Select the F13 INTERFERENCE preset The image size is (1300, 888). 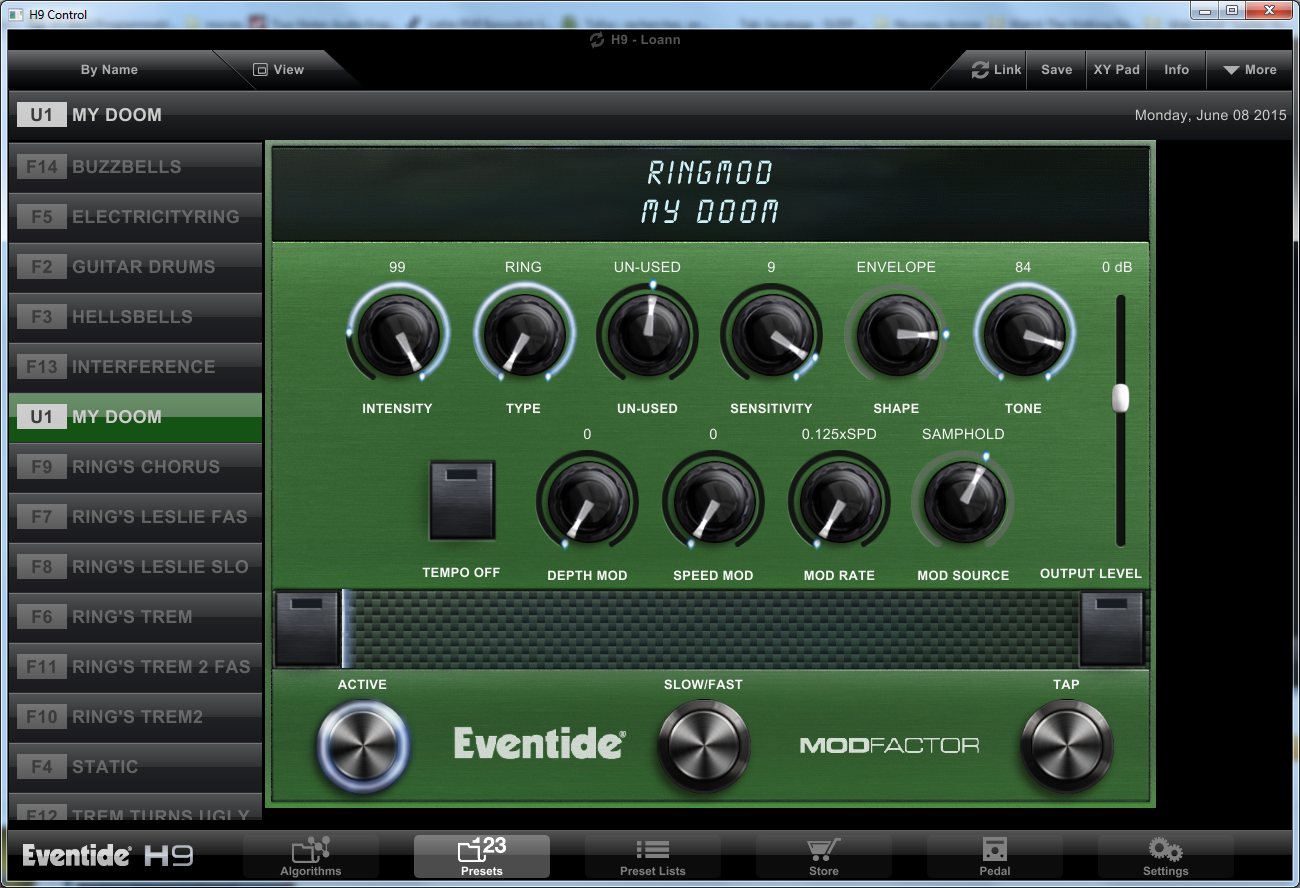coord(135,367)
